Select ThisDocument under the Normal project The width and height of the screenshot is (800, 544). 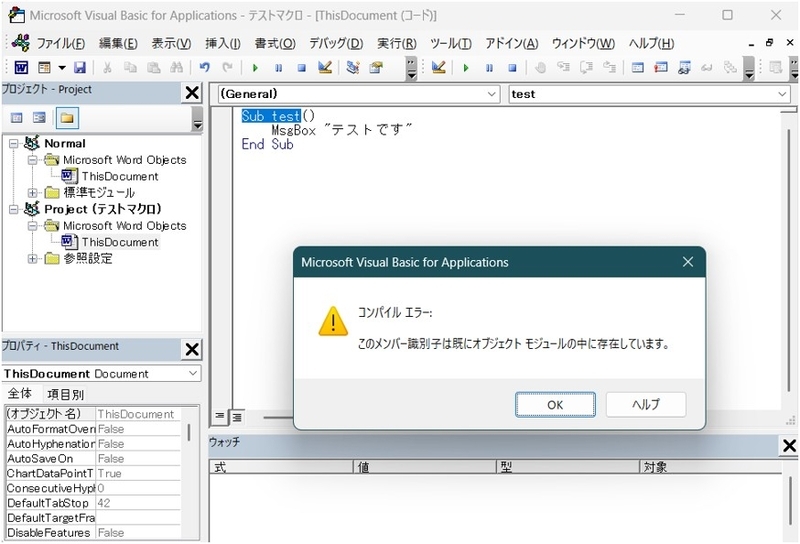(120, 177)
